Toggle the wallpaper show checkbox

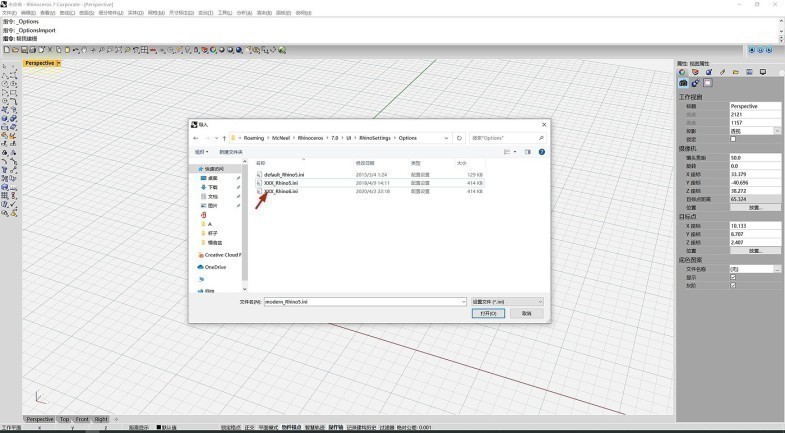733,277
